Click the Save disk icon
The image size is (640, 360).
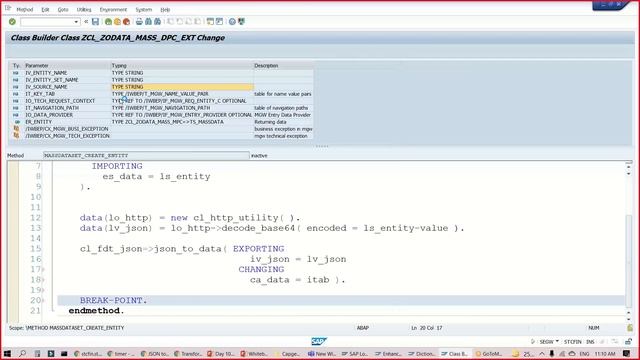95,22
